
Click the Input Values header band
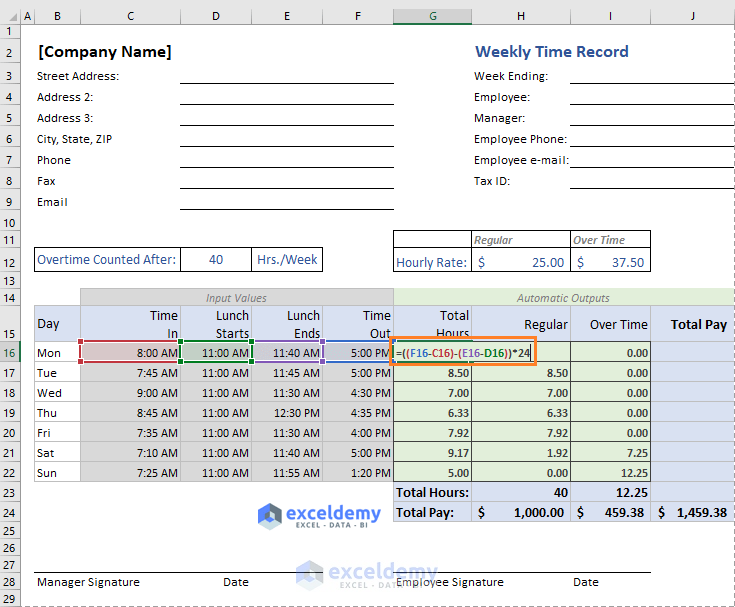tap(237, 298)
